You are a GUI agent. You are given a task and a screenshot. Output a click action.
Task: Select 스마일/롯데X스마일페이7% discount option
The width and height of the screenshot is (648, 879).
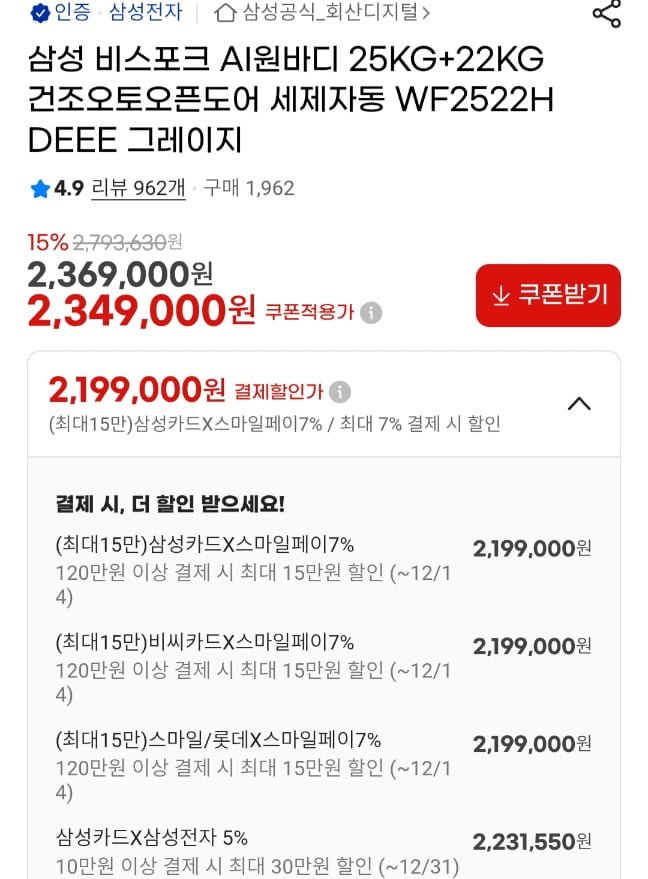coord(323,766)
